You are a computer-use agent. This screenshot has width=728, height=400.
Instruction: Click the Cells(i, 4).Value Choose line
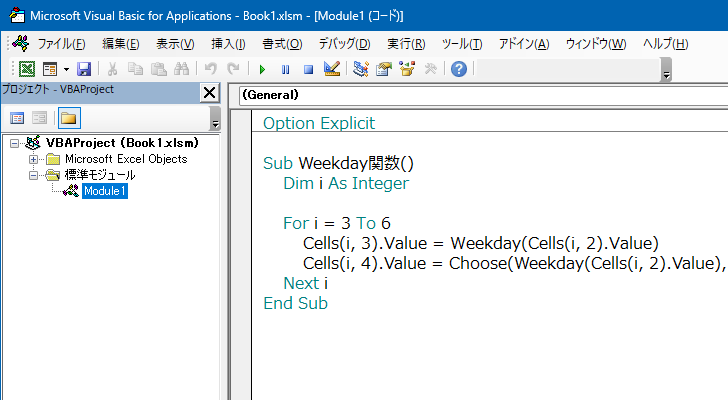pos(514,263)
